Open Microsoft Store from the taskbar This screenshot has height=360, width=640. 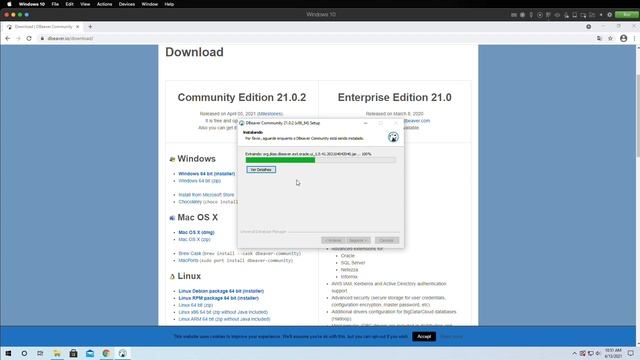[x=73, y=353]
